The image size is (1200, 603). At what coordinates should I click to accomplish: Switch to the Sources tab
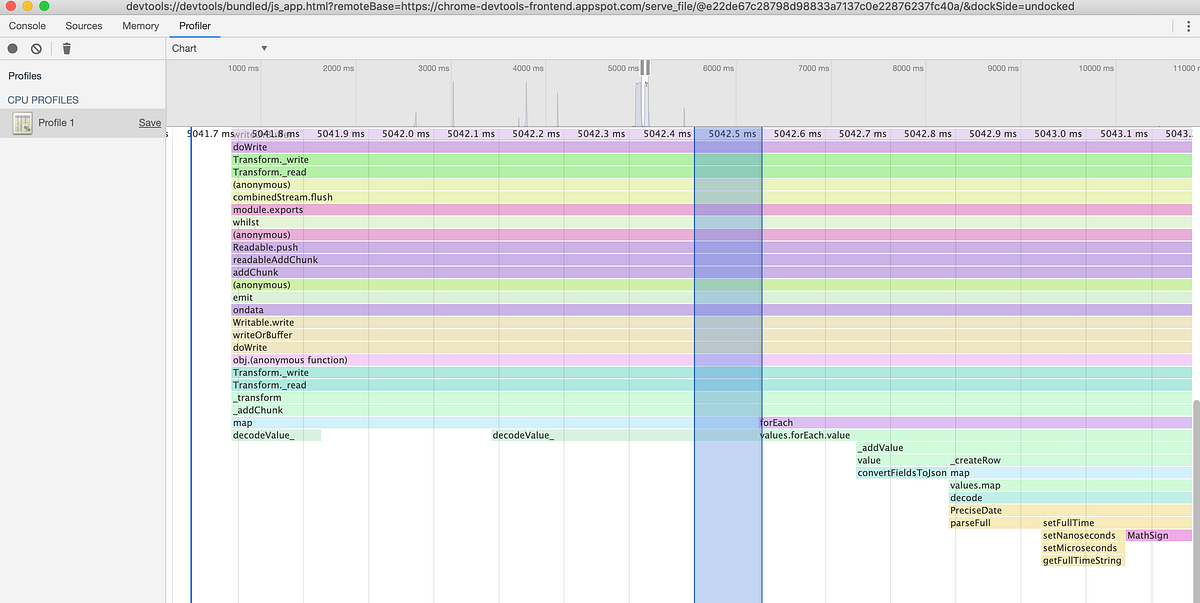click(83, 25)
